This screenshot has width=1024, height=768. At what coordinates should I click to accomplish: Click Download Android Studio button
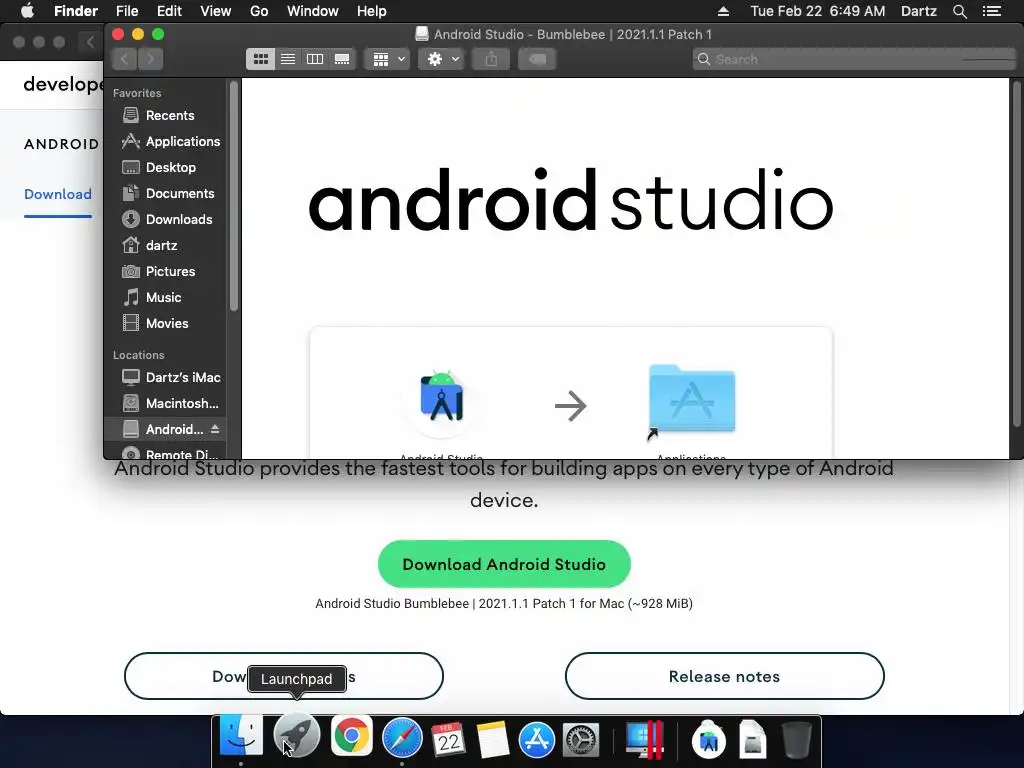pyautogui.click(x=504, y=564)
